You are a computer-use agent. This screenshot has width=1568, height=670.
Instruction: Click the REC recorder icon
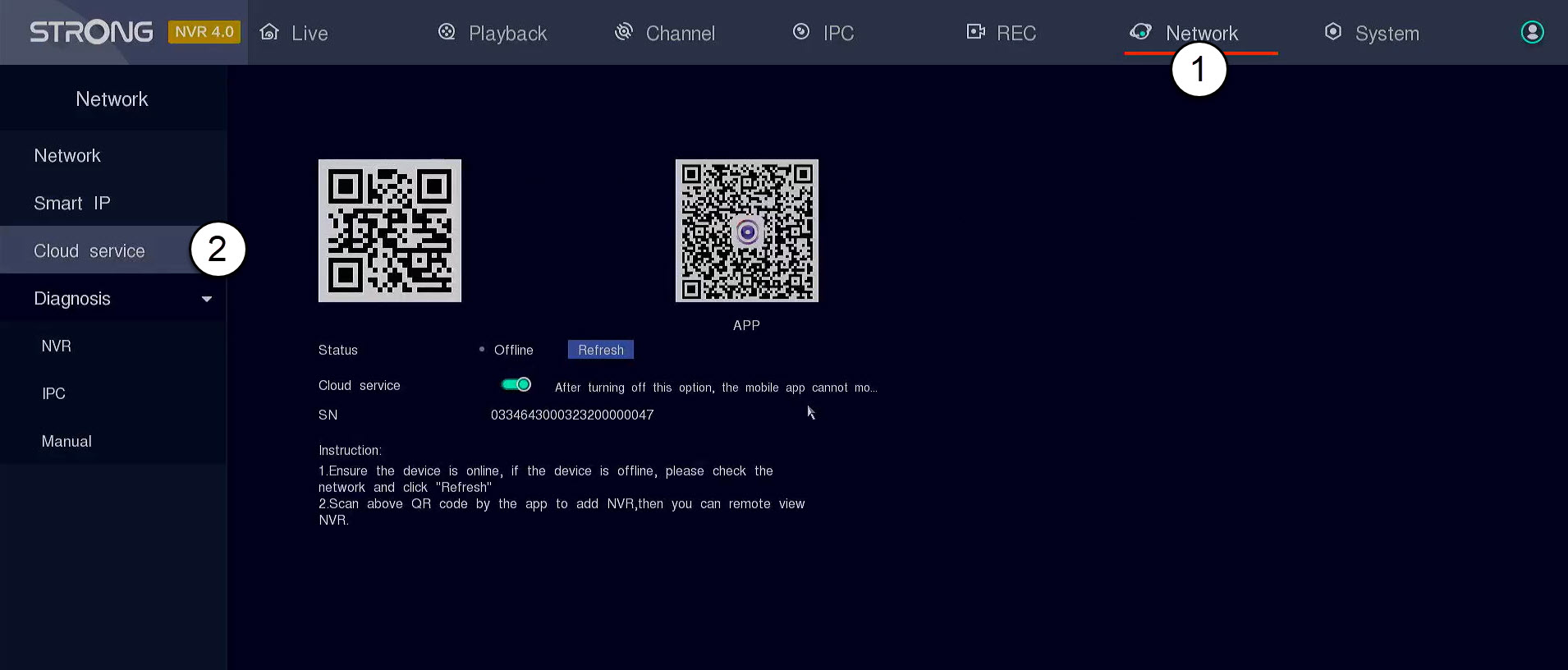pos(975,32)
